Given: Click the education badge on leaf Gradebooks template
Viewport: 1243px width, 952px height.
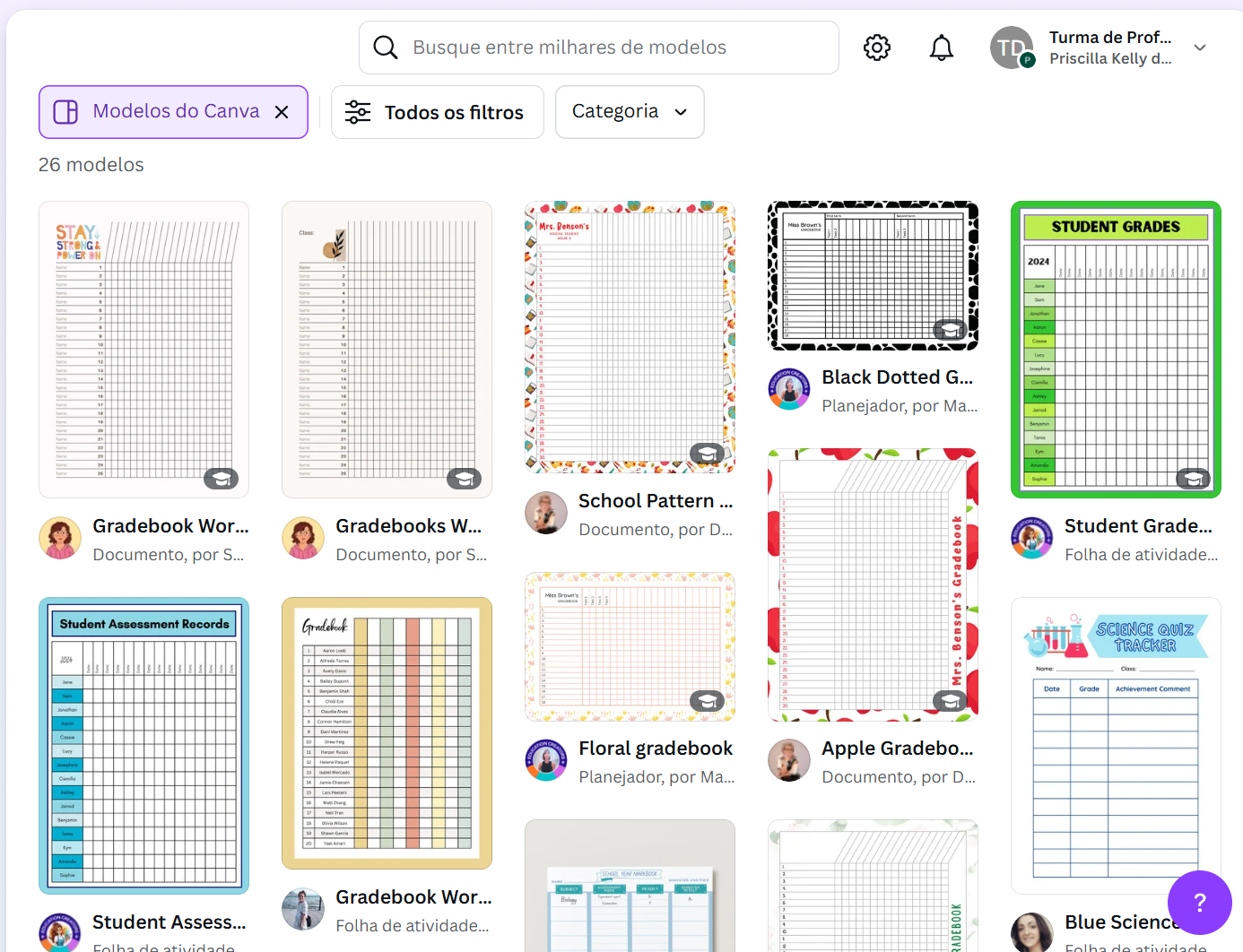Looking at the screenshot, I should click(465, 479).
